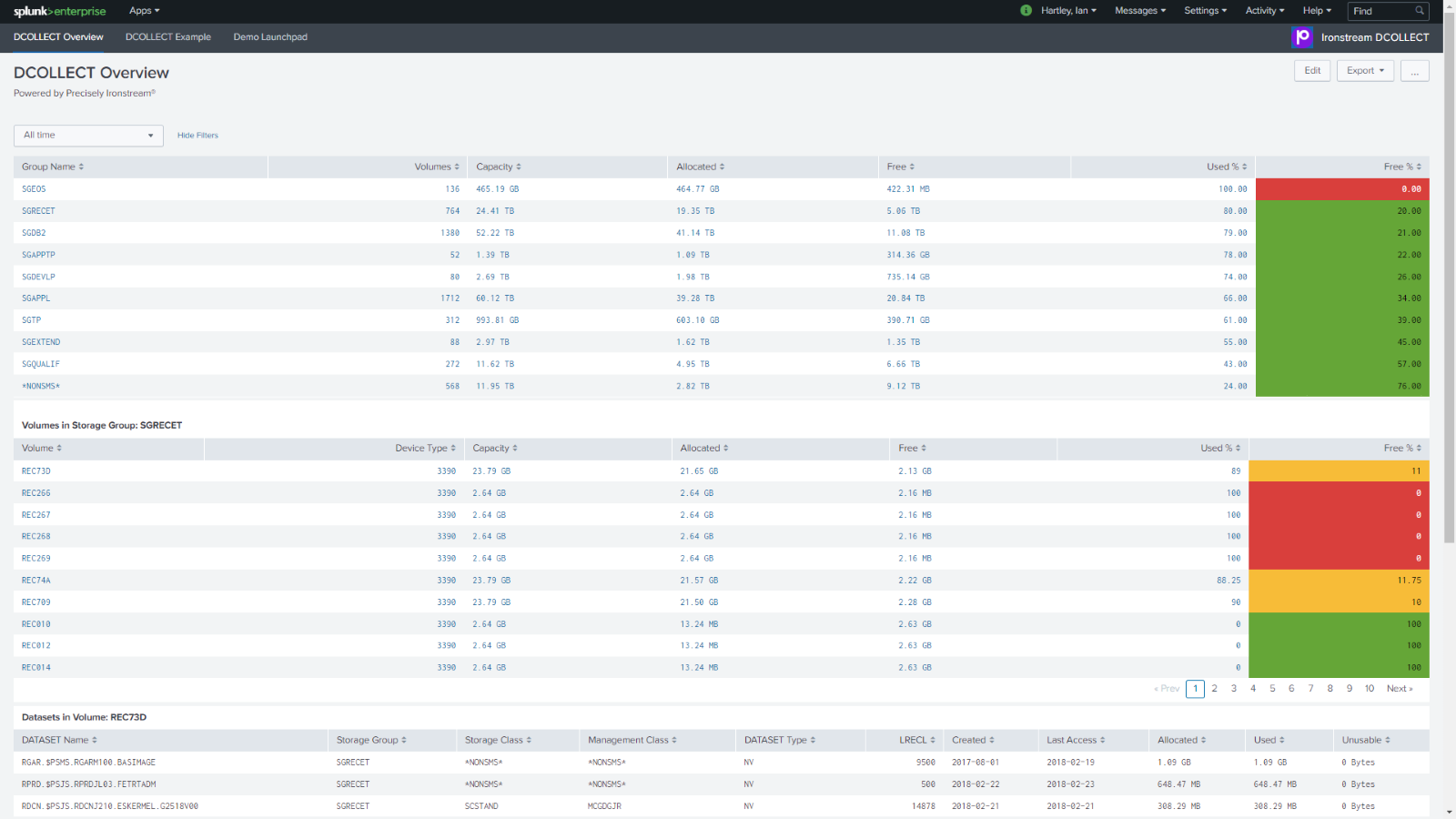Go to page 2 of volumes
This screenshot has height=819, width=1456.
(x=1214, y=689)
